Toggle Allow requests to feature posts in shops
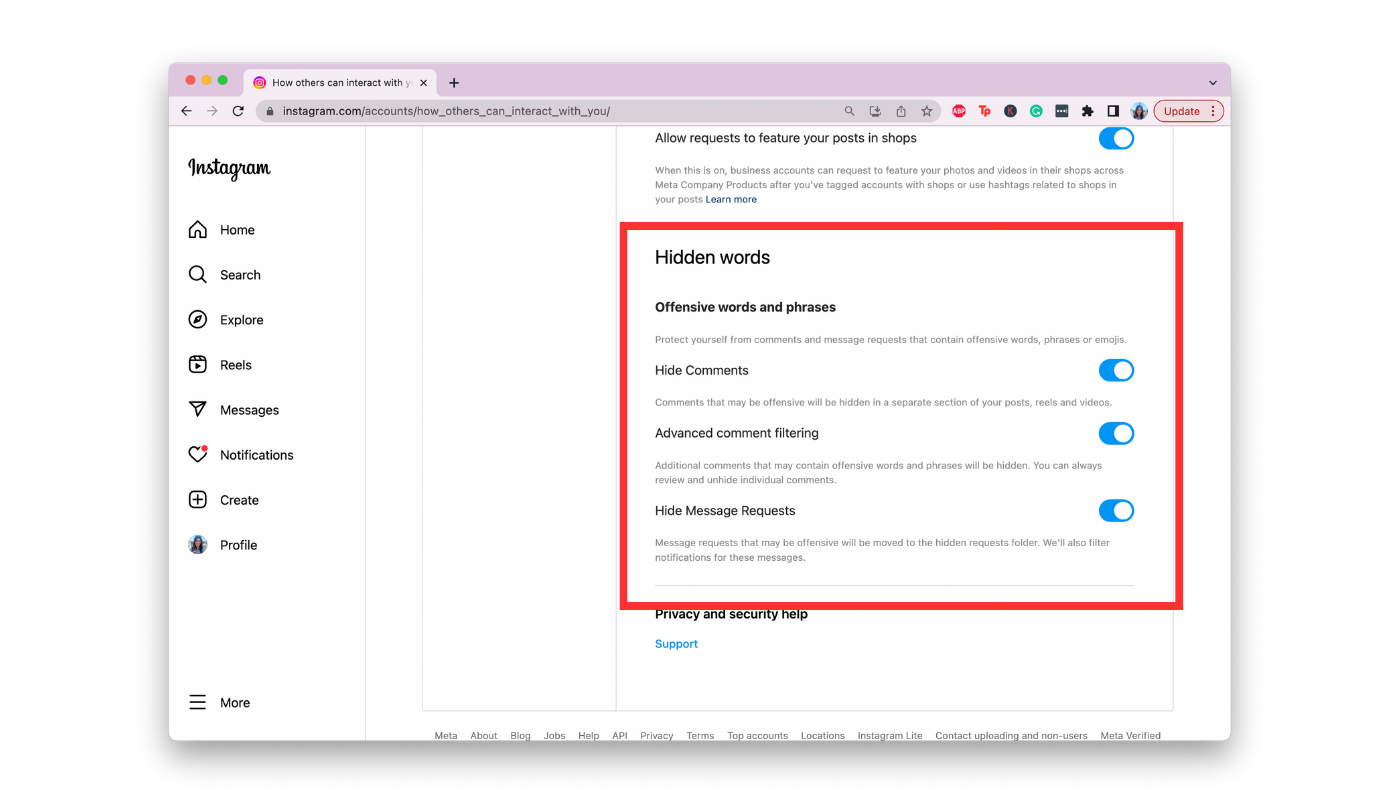1400x800 pixels. pyautogui.click(x=1116, y=138)
